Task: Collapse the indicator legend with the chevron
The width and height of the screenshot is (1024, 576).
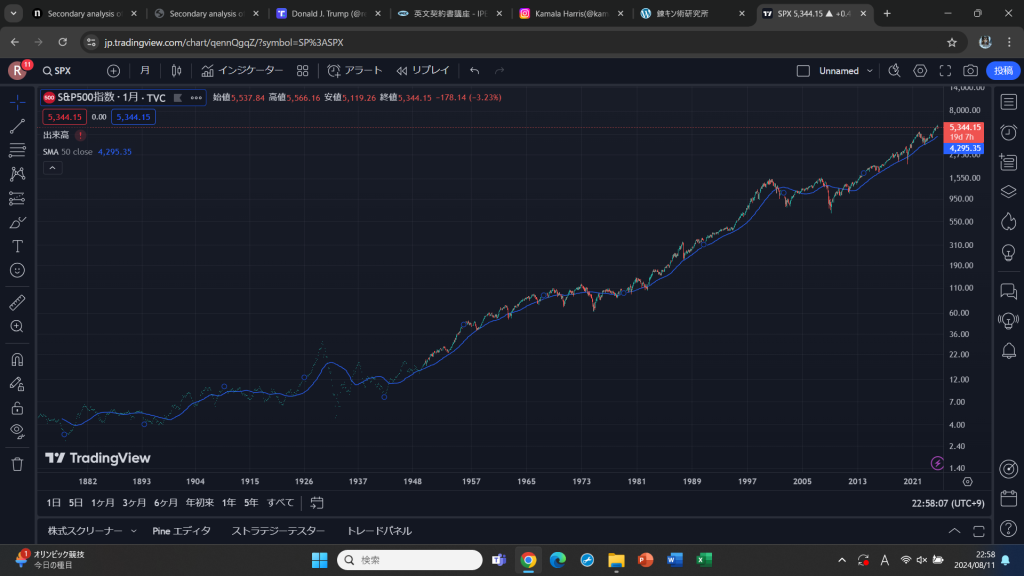Action: (50, 168)
